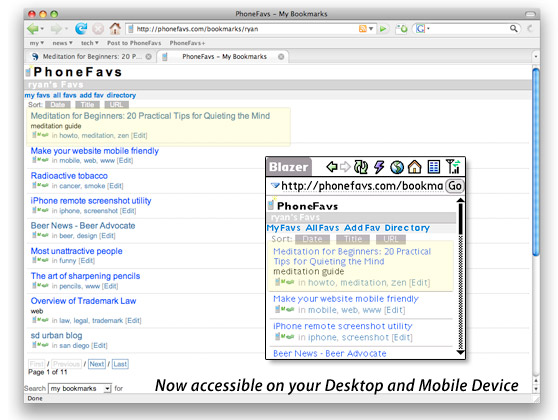Click Blazer's refresh icon
Image resolution: width=558 pixels, height=420 pixels.
(x=361, y=167)
